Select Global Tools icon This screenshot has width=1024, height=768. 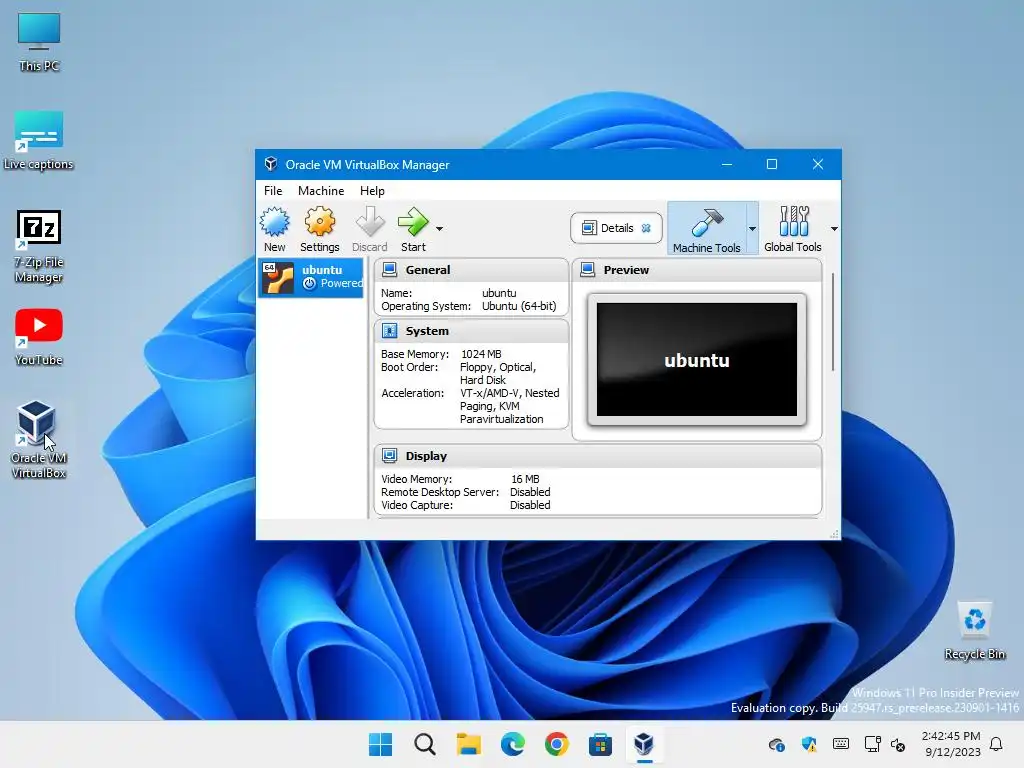pyautogui.click(x=793, y=221)
